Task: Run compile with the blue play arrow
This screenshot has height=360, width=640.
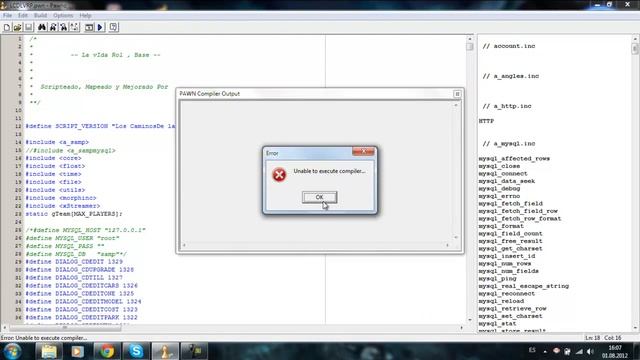Action: point(100,27)
